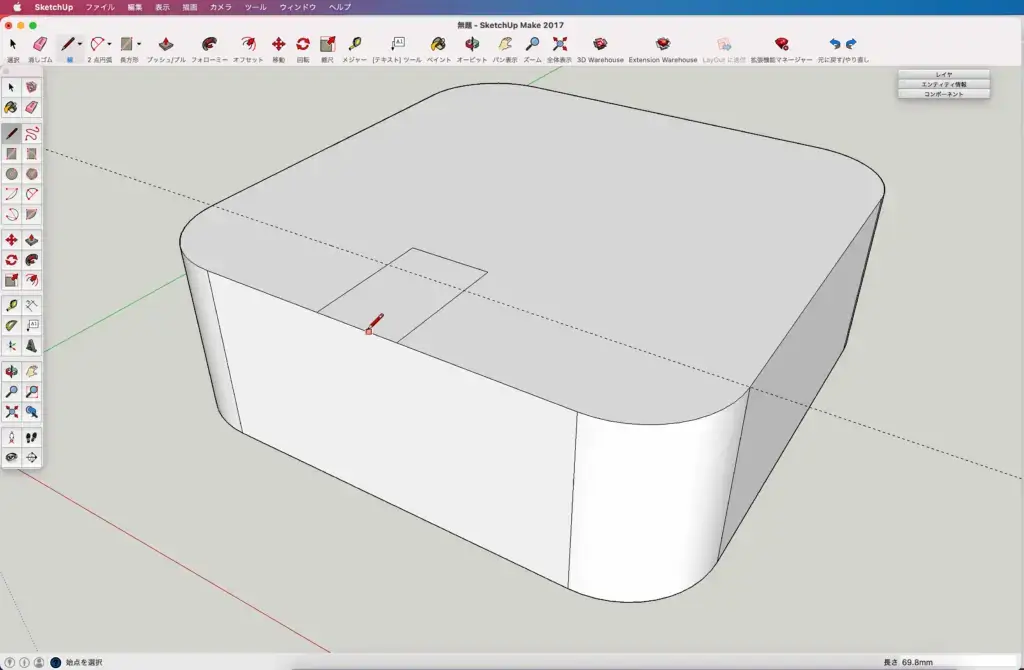Choose the Freehand tool in left palette

[31, 134]
